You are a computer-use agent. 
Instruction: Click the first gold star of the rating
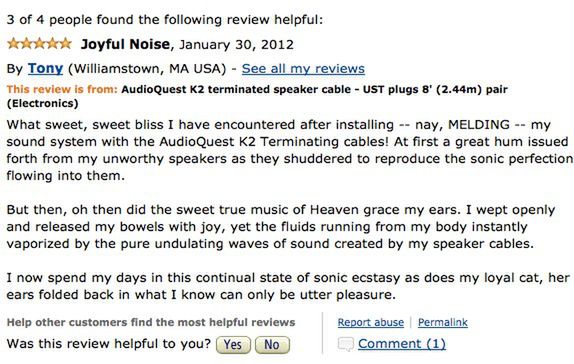pyautogui.click(x=14, y=44)
